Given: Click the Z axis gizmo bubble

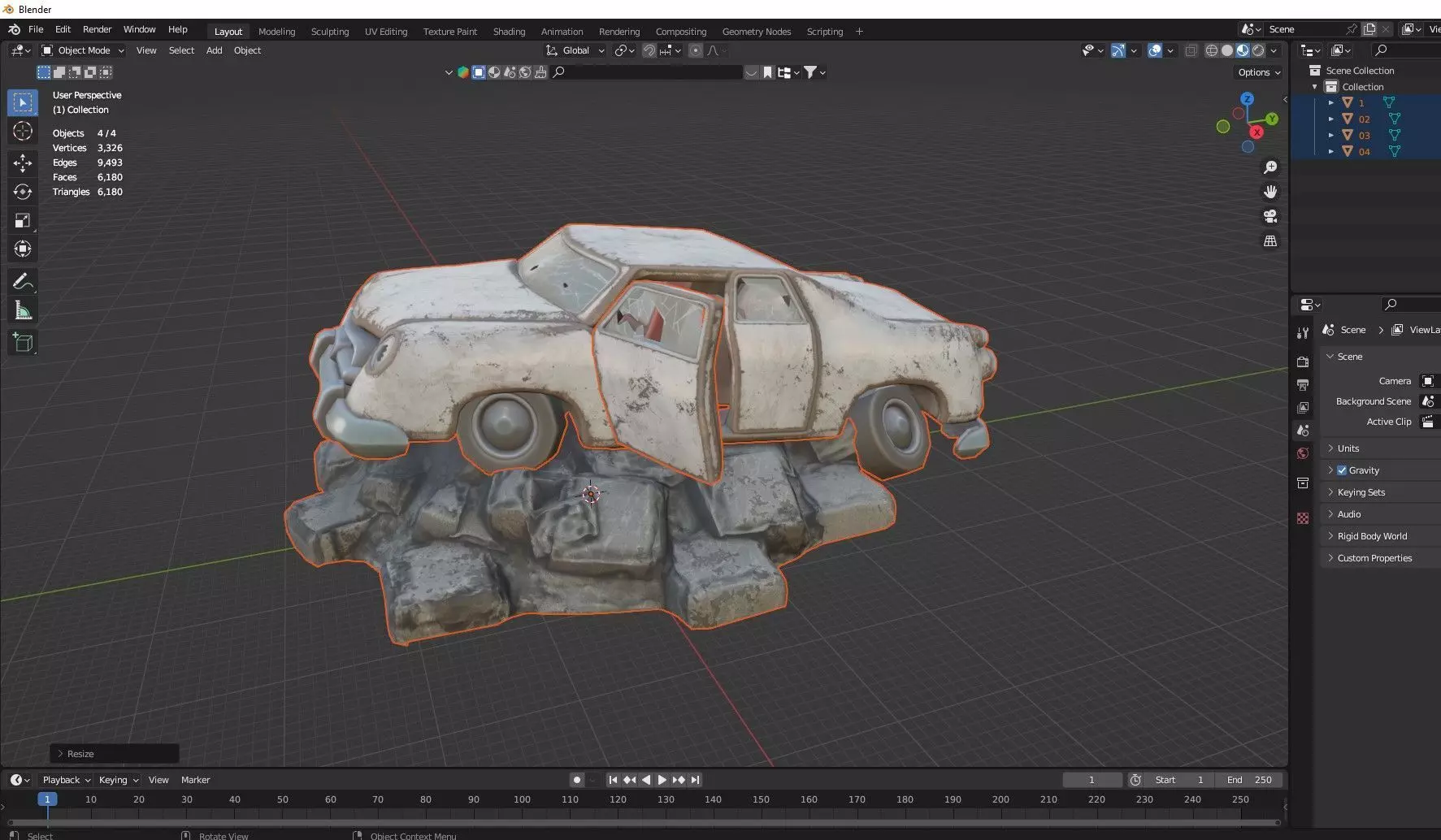Looking at the screenshot, I should point(1247,99).
